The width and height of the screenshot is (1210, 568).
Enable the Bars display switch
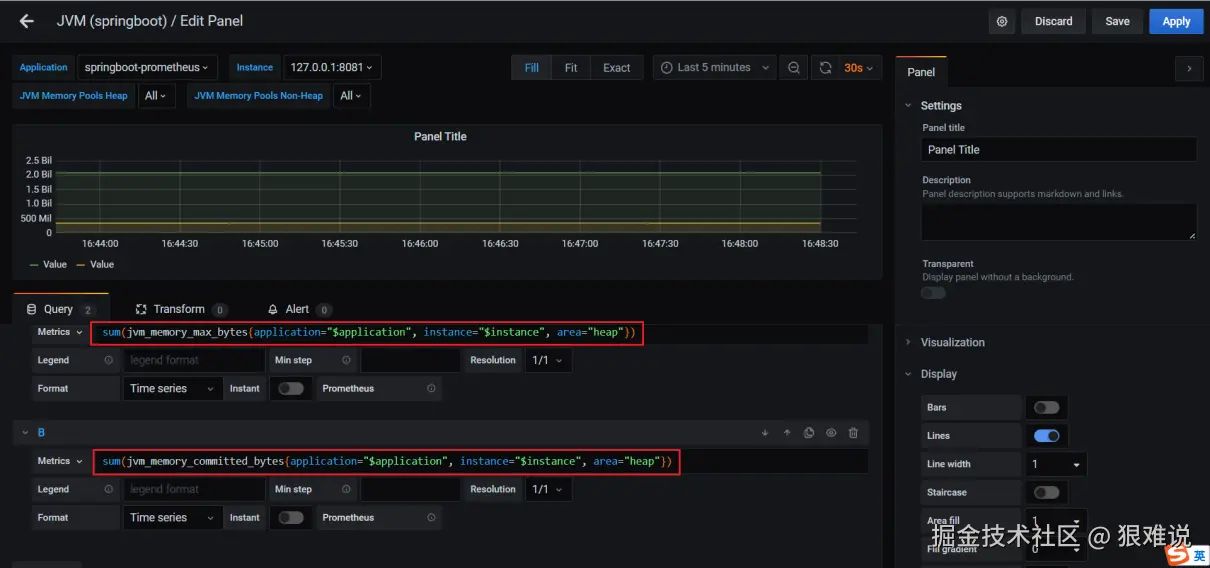tap(1046, 408)
